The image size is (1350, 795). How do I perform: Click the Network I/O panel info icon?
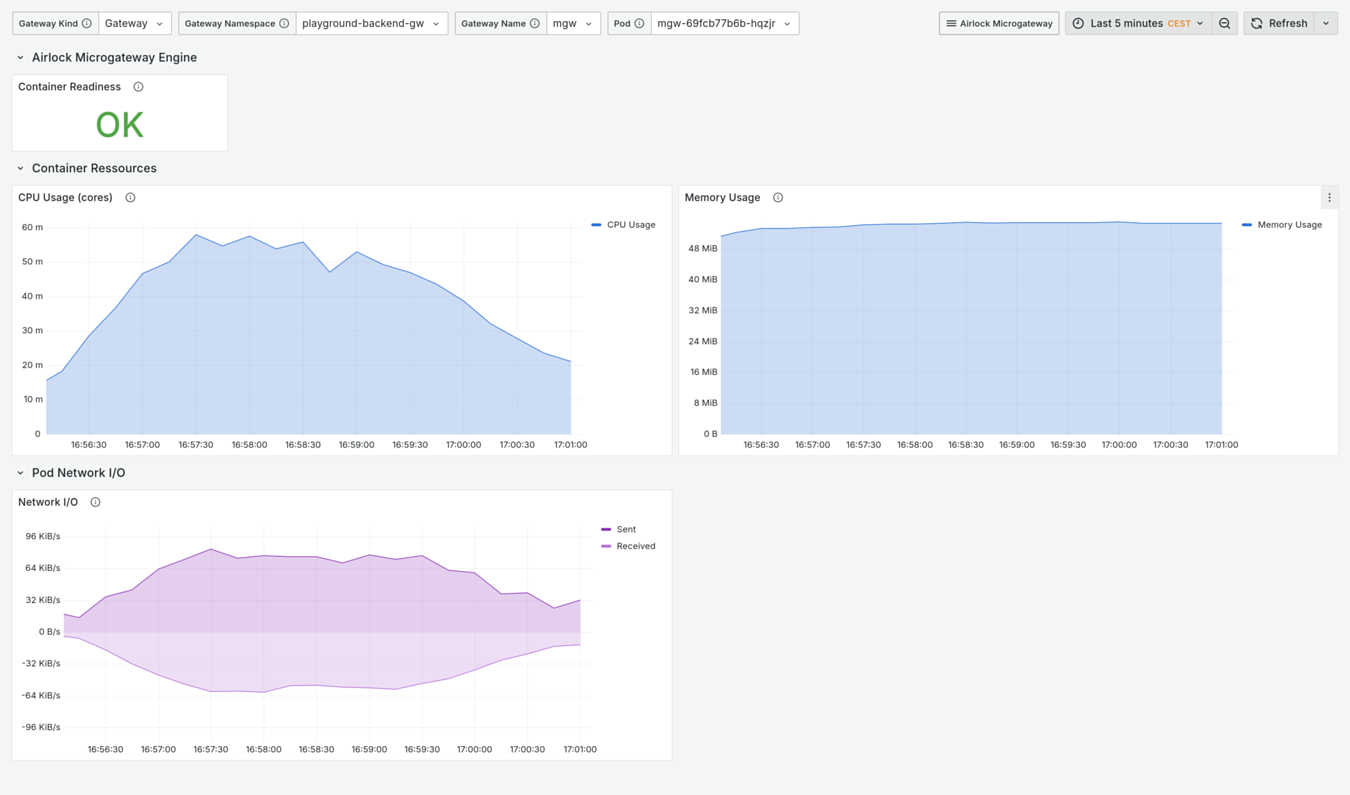(x=95, y=502)
